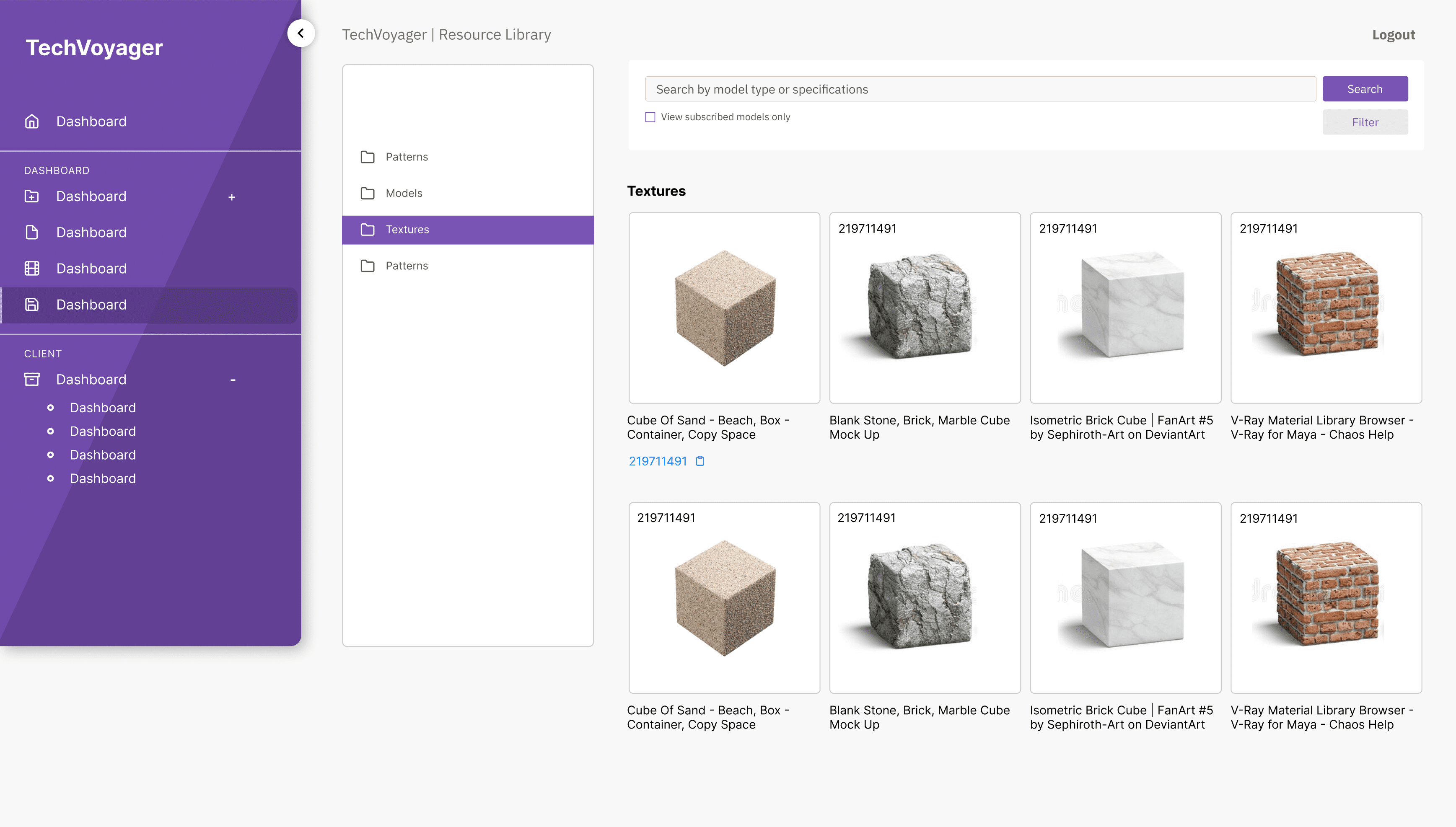The image size is (1456, 827).
Task: Click the save disk icon in sidebar
Action: tap(32, 305)
